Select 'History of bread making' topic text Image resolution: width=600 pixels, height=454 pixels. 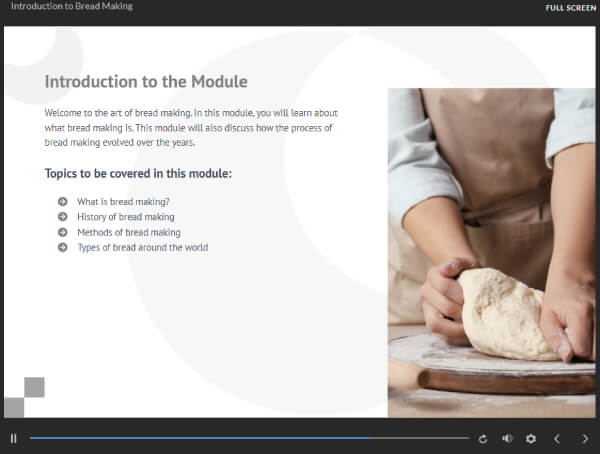pos(126,217)
